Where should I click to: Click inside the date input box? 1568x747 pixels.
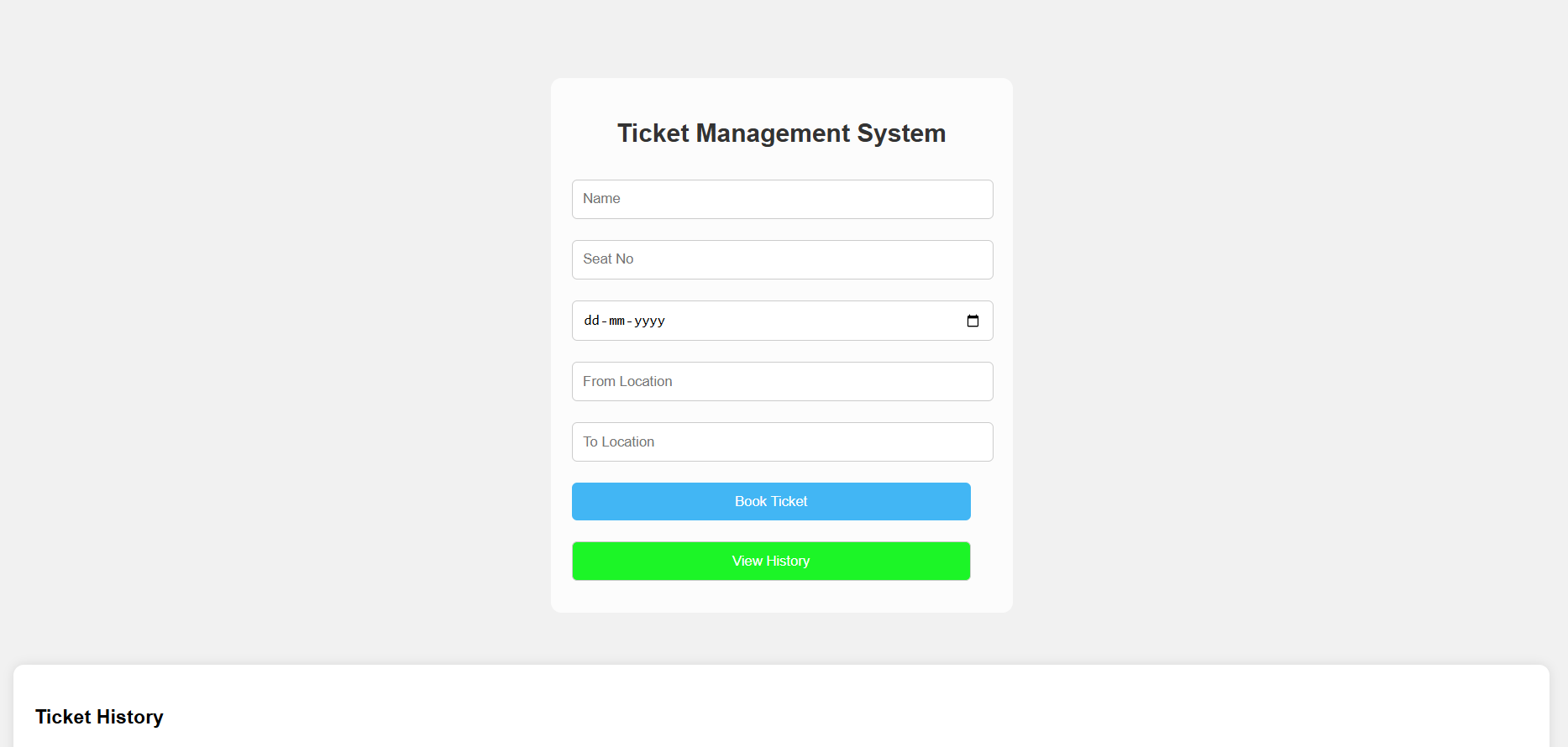pyautogui.click(x=798, y=321)
